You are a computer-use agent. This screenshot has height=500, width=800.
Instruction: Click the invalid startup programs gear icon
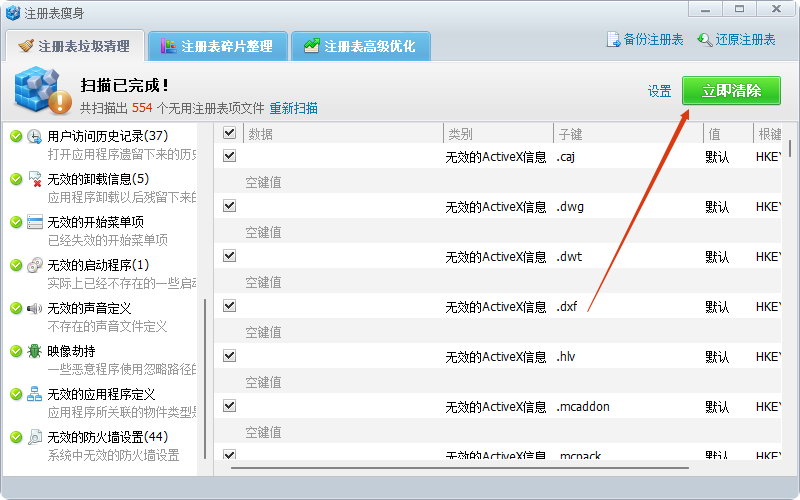click(x=35, y=265)
